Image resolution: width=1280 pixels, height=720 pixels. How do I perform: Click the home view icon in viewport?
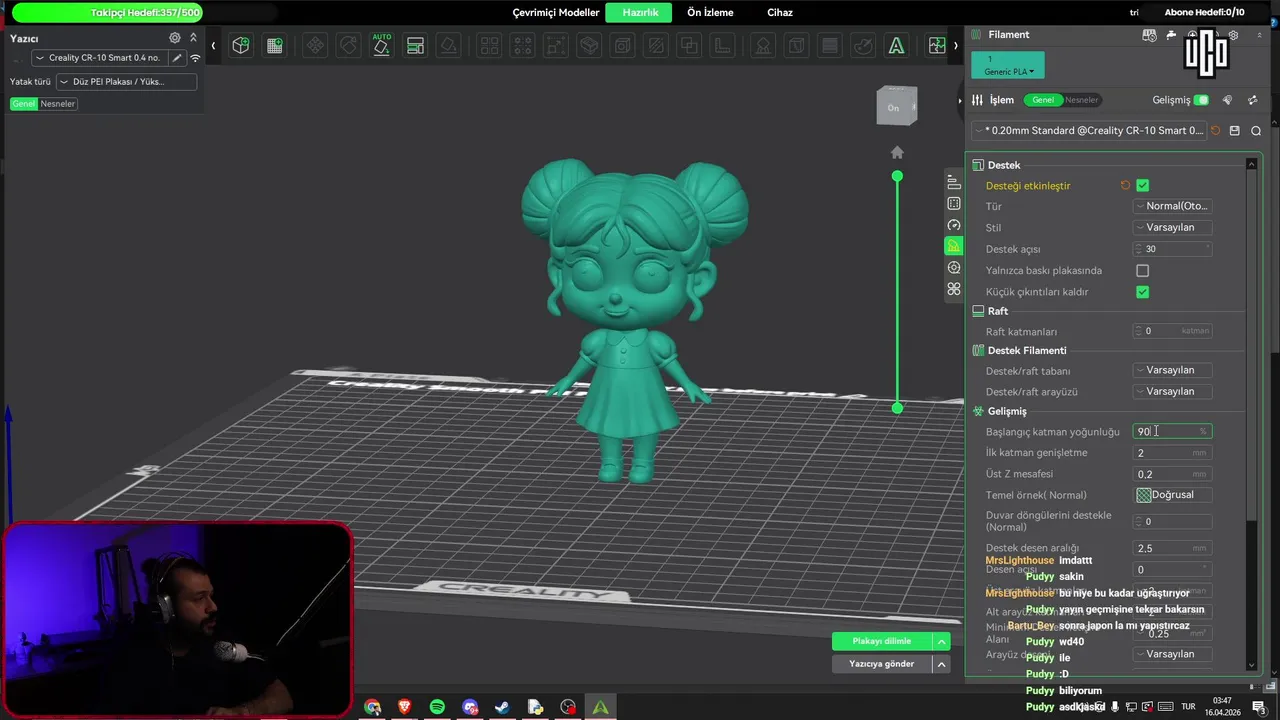click(x=897, y=152)
